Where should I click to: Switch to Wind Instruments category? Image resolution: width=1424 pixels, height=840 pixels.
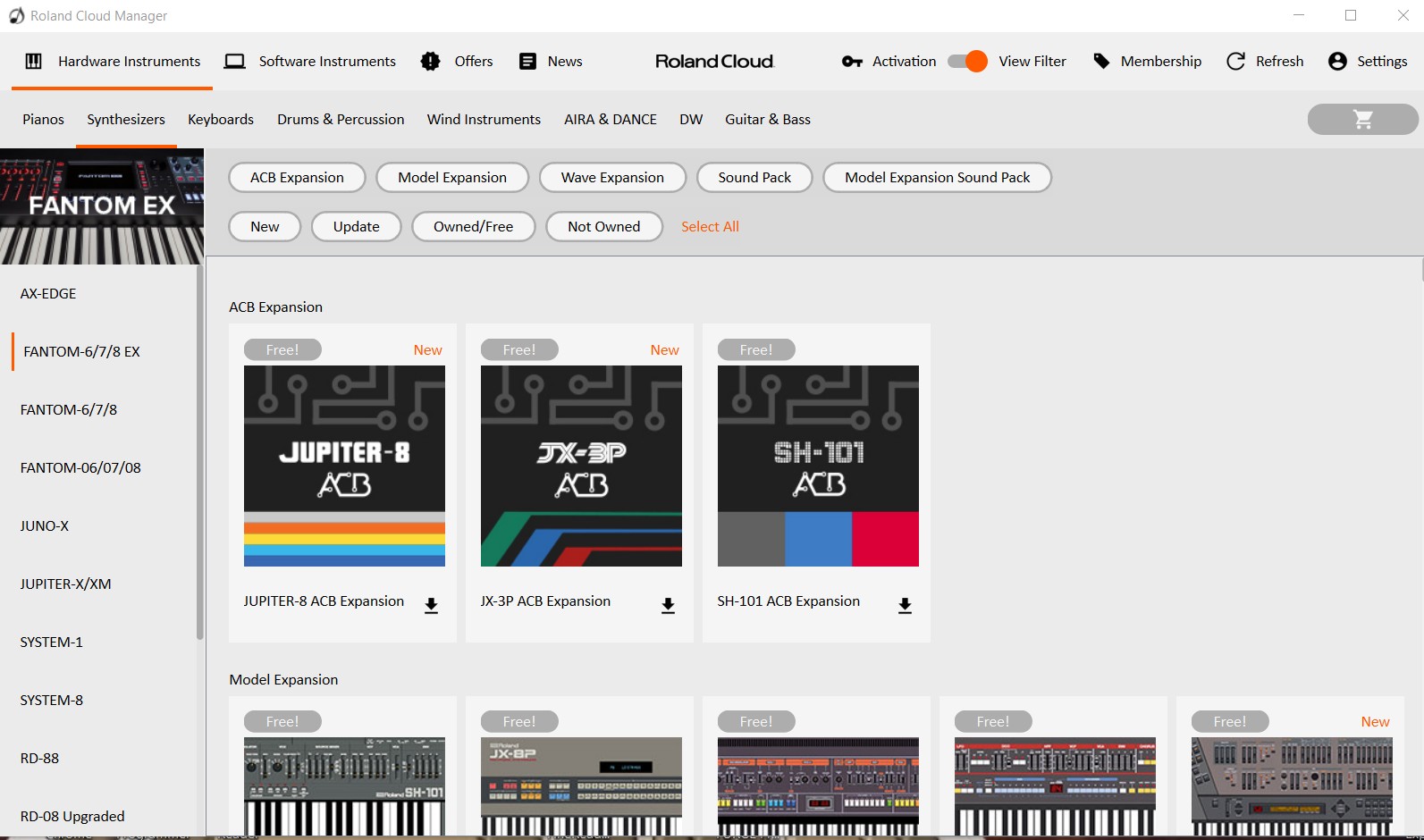[x=484, y=119]
